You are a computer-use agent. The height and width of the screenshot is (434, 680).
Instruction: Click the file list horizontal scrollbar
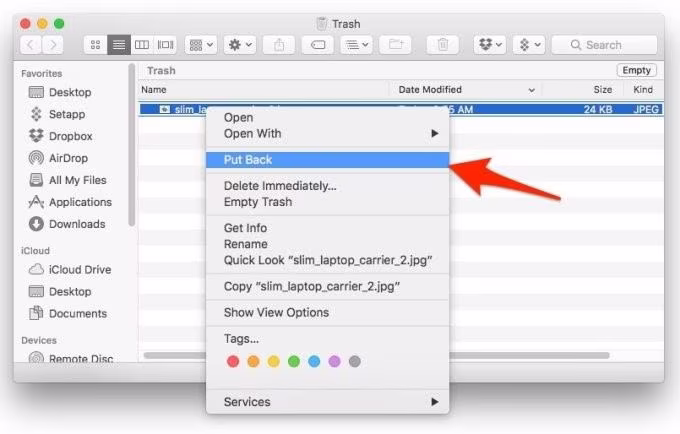530,356
